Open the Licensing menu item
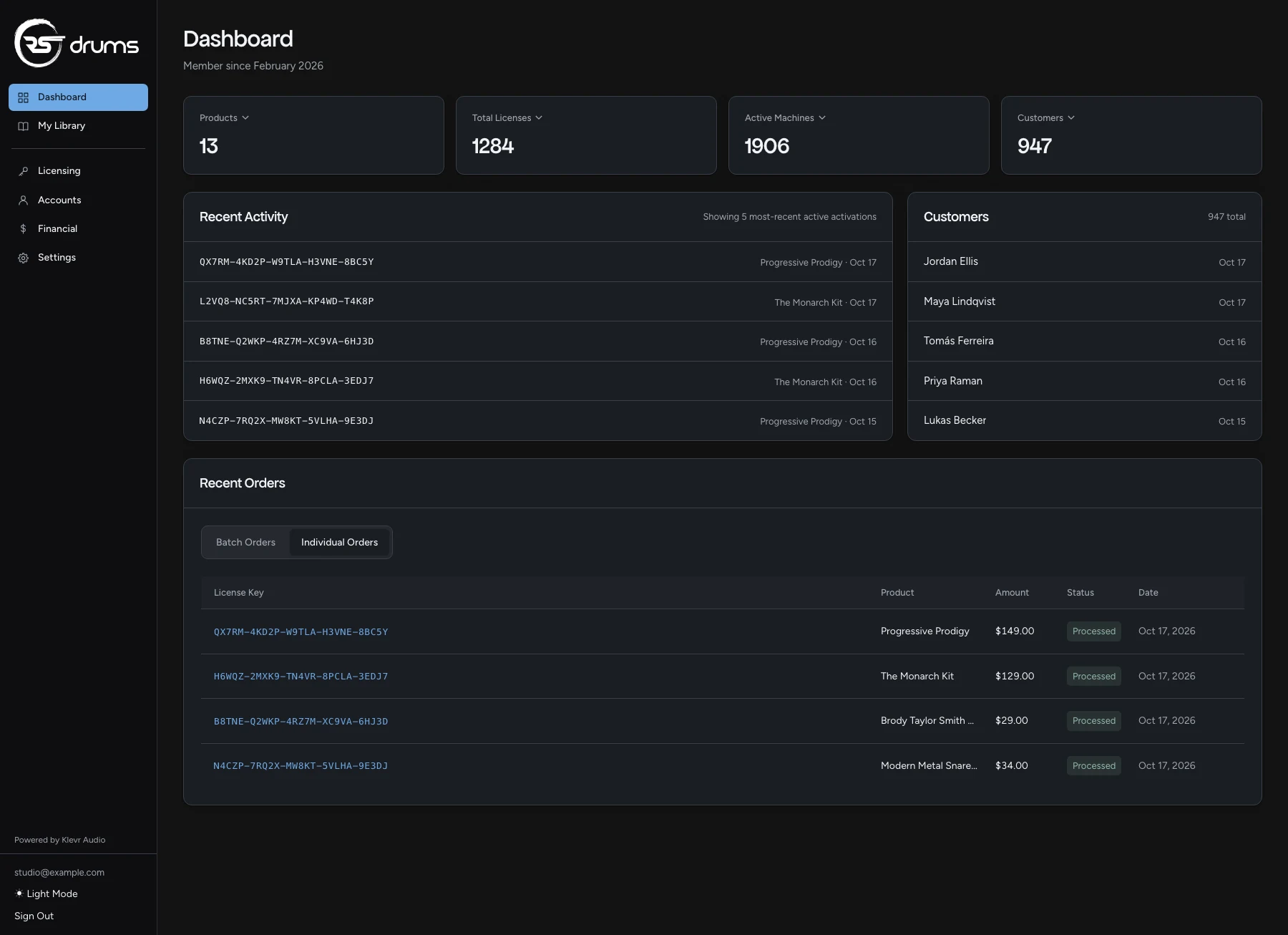The width and height of the screenshot is (1288, 935). 78,171
